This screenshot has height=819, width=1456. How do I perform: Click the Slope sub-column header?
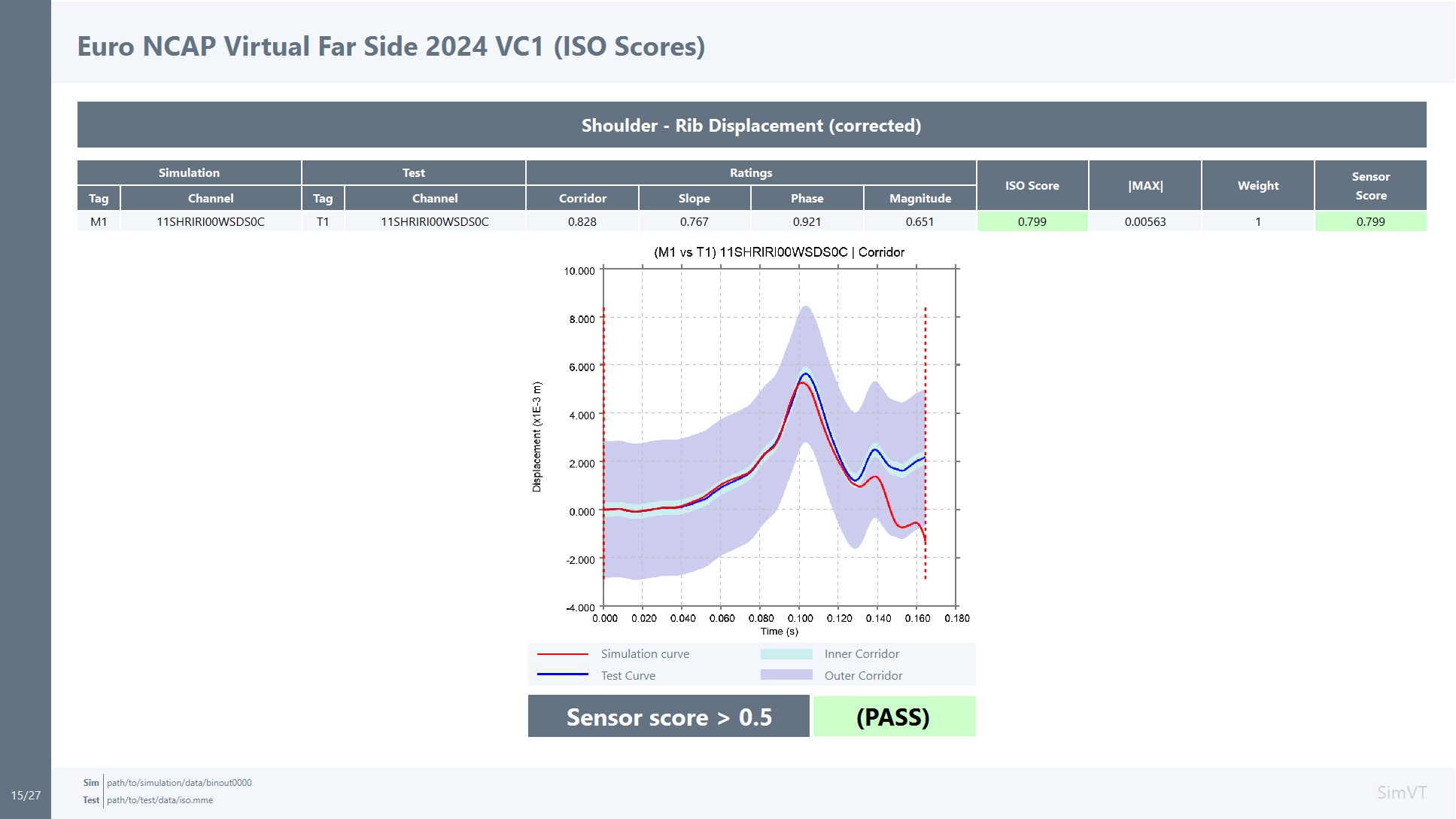(x=695, y=198)
